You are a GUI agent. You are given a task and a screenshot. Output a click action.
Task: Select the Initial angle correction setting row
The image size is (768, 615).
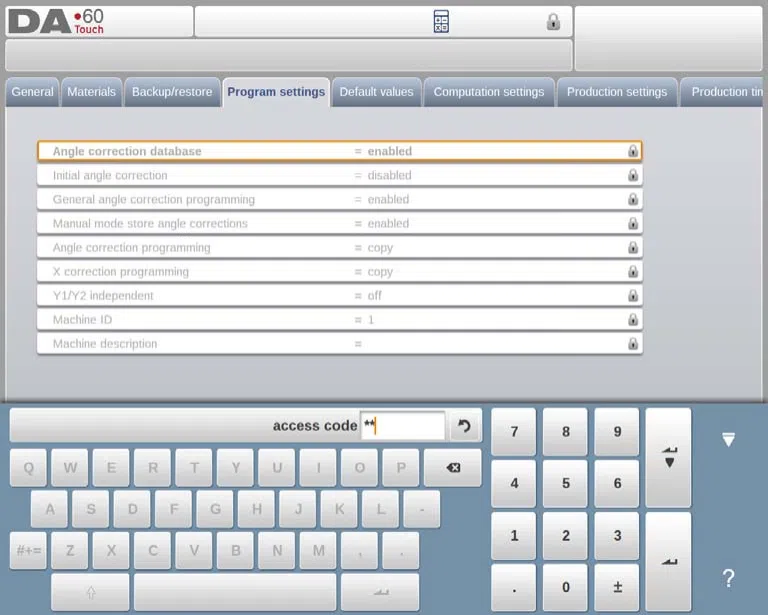point(340,175)
